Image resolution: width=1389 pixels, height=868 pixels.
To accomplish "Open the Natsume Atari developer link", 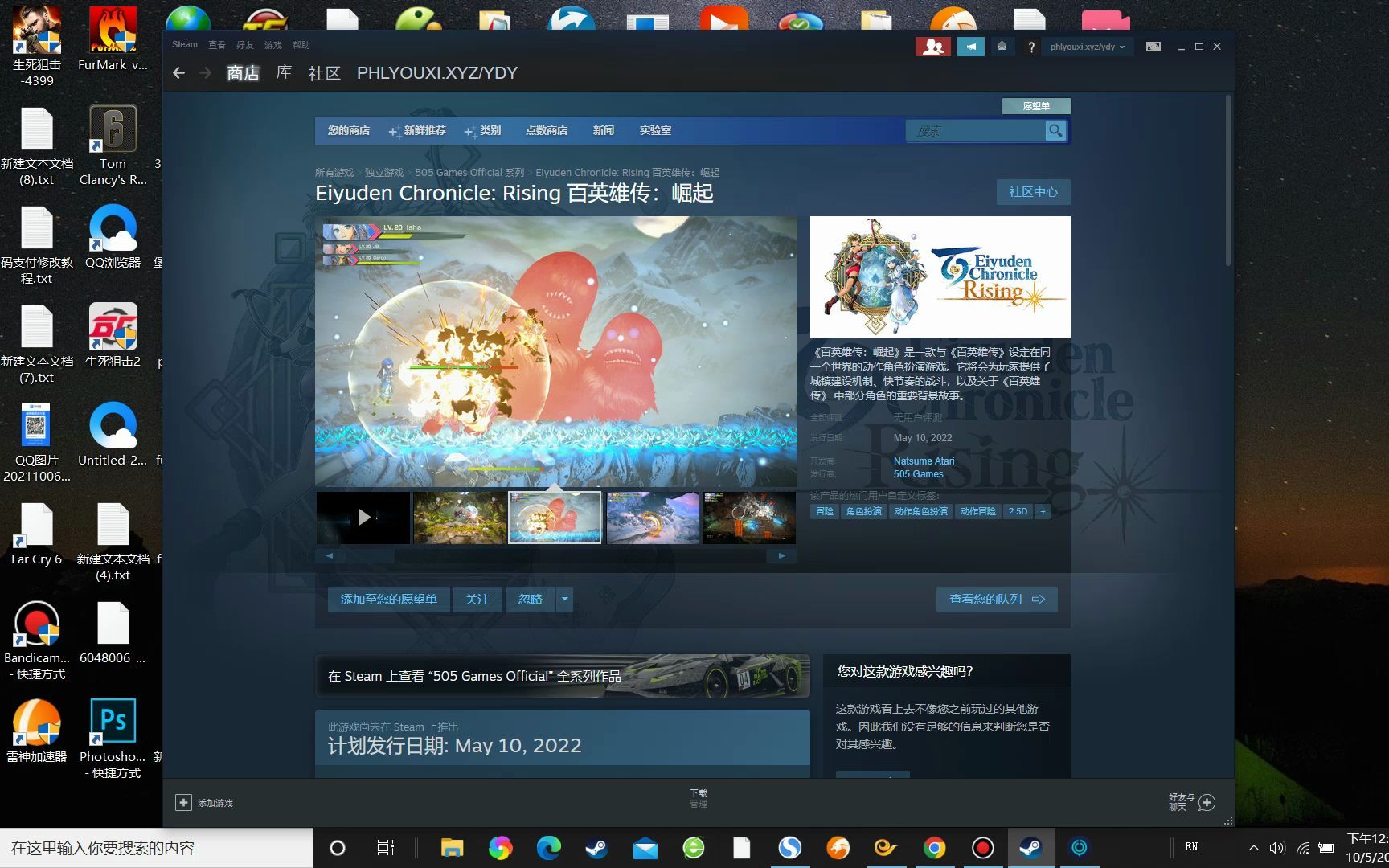I will 924,461.
